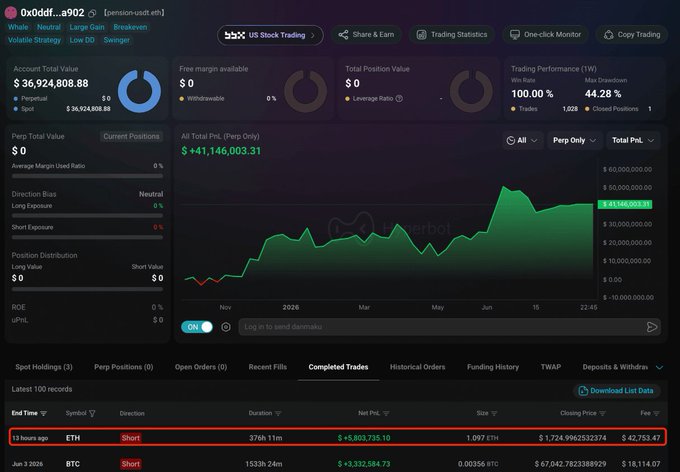Expand the US Stock Trading arrow

pyautogui.click(x=313, y=35)
